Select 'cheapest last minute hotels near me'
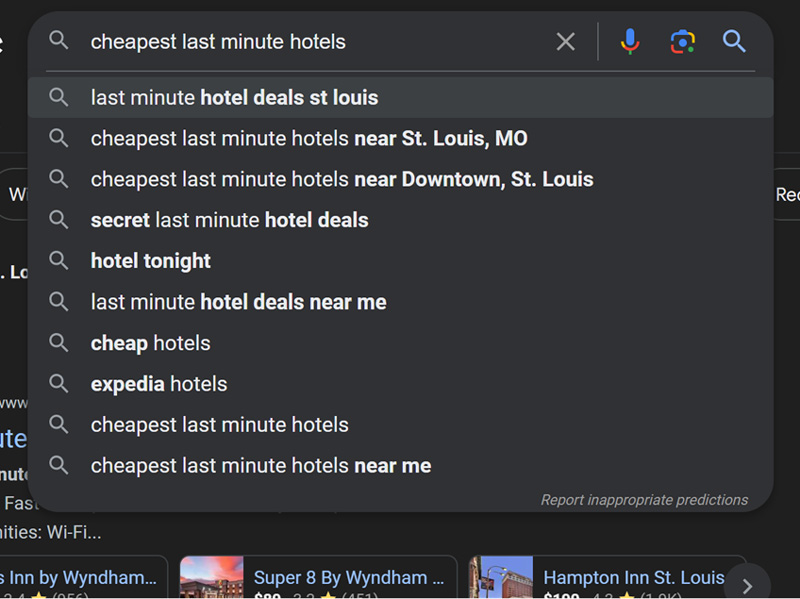The height and width of the screenshot is (599, 800). (261, 466)
